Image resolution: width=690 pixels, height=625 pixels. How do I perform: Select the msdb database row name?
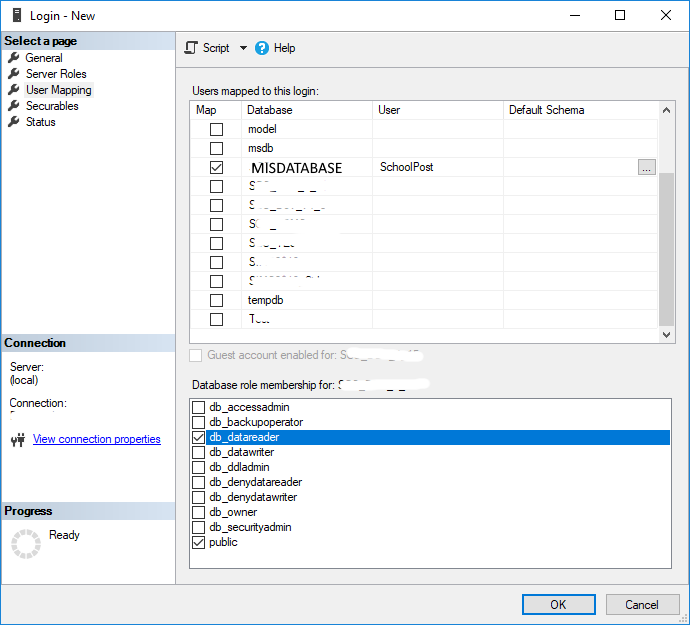click(x=261, y=148)
